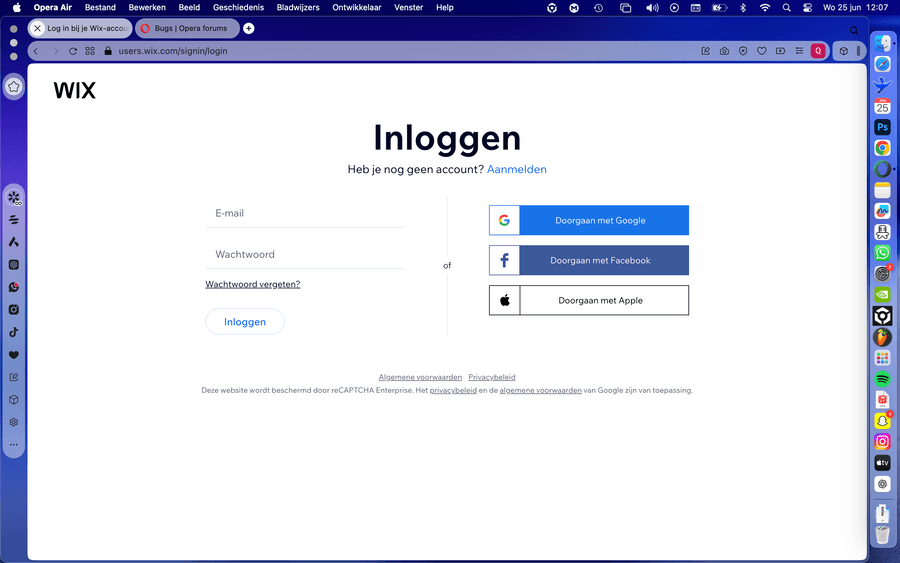Continue with Doorgaan met Facebook
This screenshot has width=900, height=563.
[x=589, y=261]
